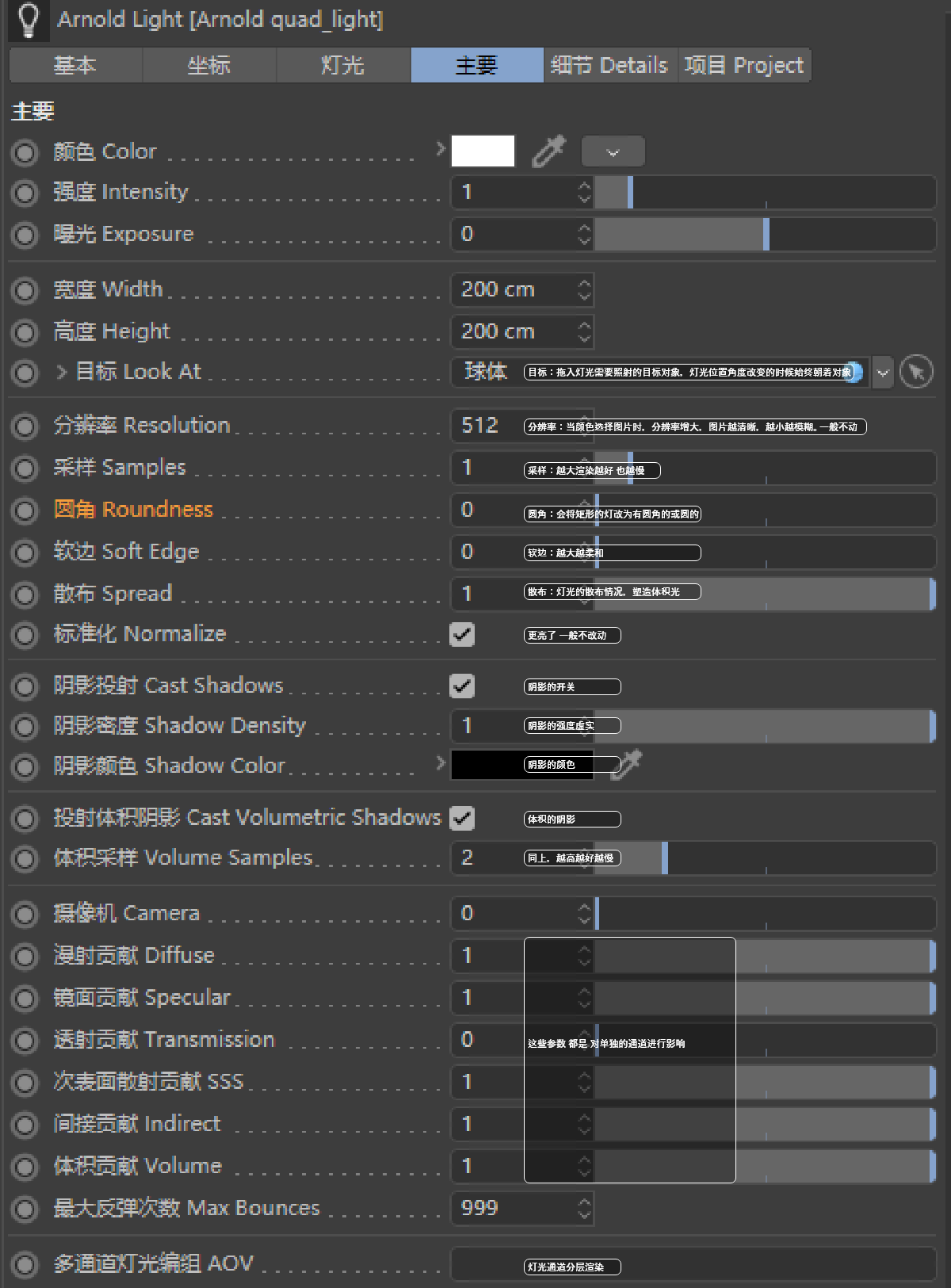Pick color with the Shadow Color eyedropper

[627, 765]
